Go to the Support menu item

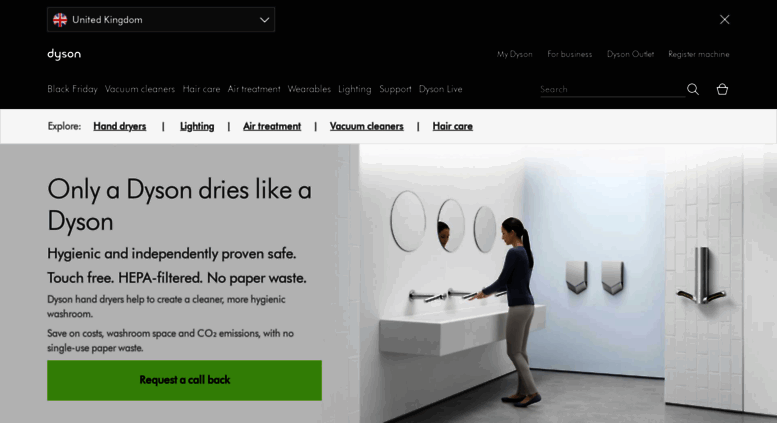pyautogui.click(x=395, y=89)
